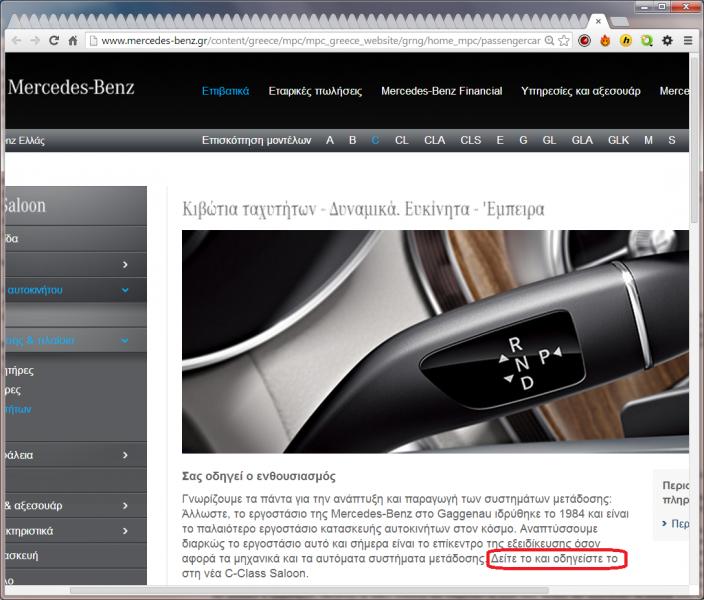Click the Mercedes-Benz logo text

pyautogui.click(x=71, y=87)
